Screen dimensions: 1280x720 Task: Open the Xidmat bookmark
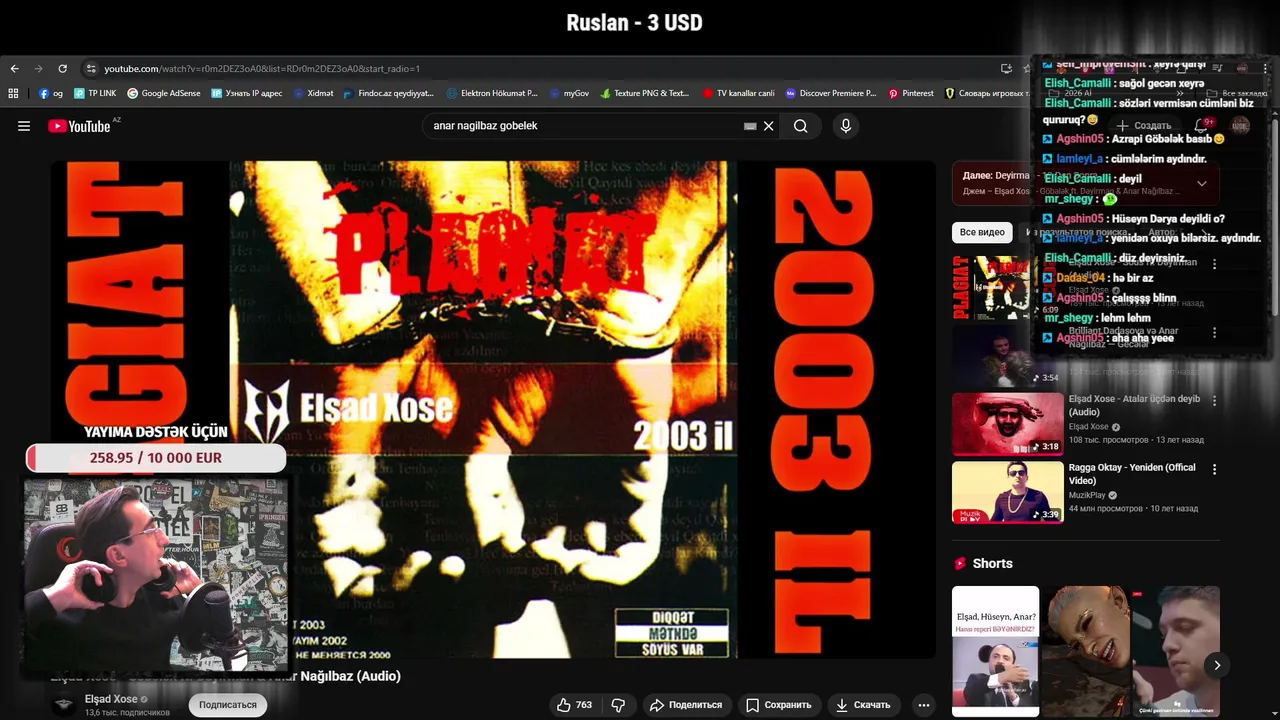click(313, 93)
